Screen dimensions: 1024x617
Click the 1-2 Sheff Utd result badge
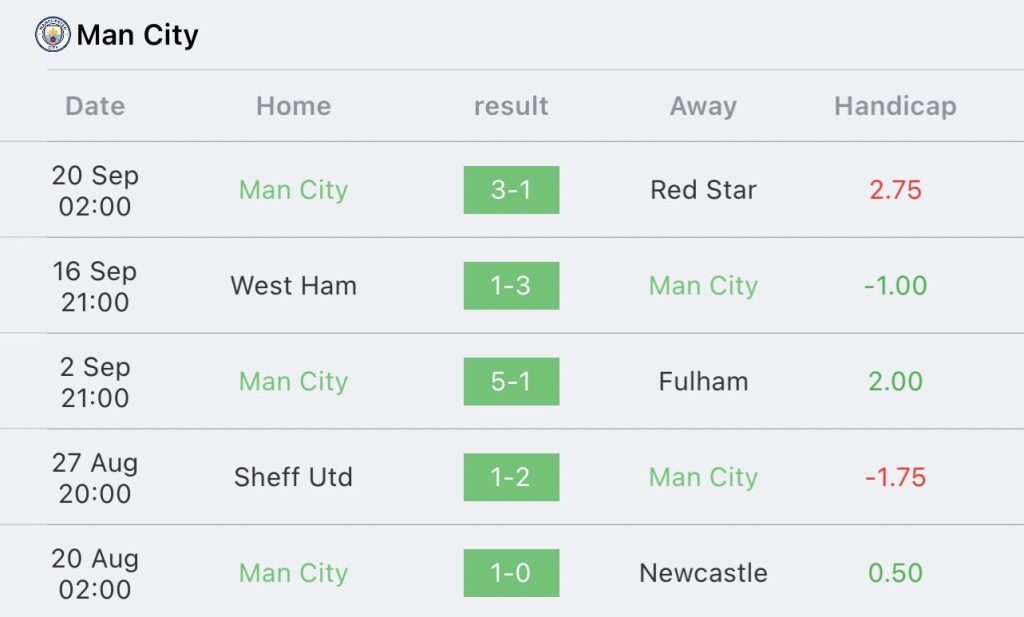511,478
